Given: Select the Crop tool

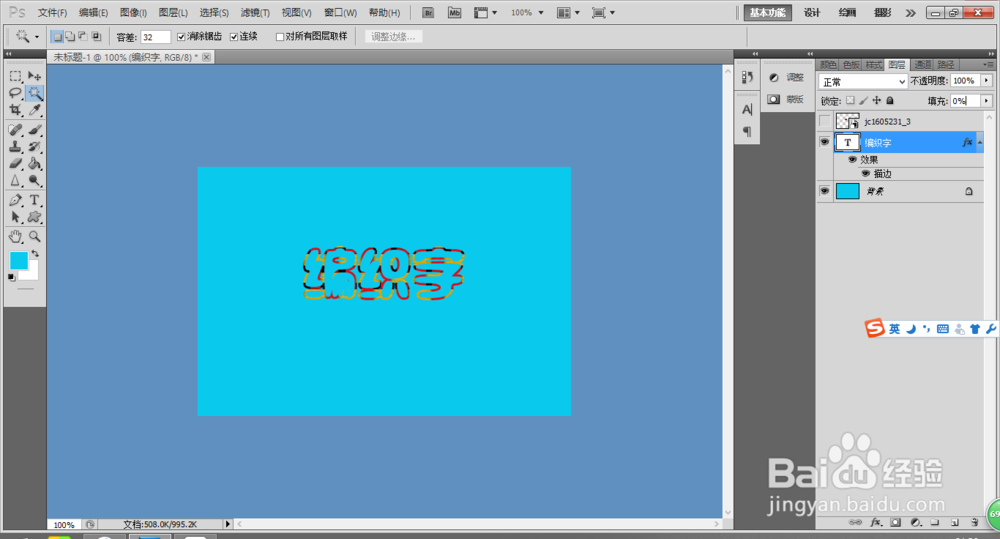Looking at the screenshot, I should point(15,110).
